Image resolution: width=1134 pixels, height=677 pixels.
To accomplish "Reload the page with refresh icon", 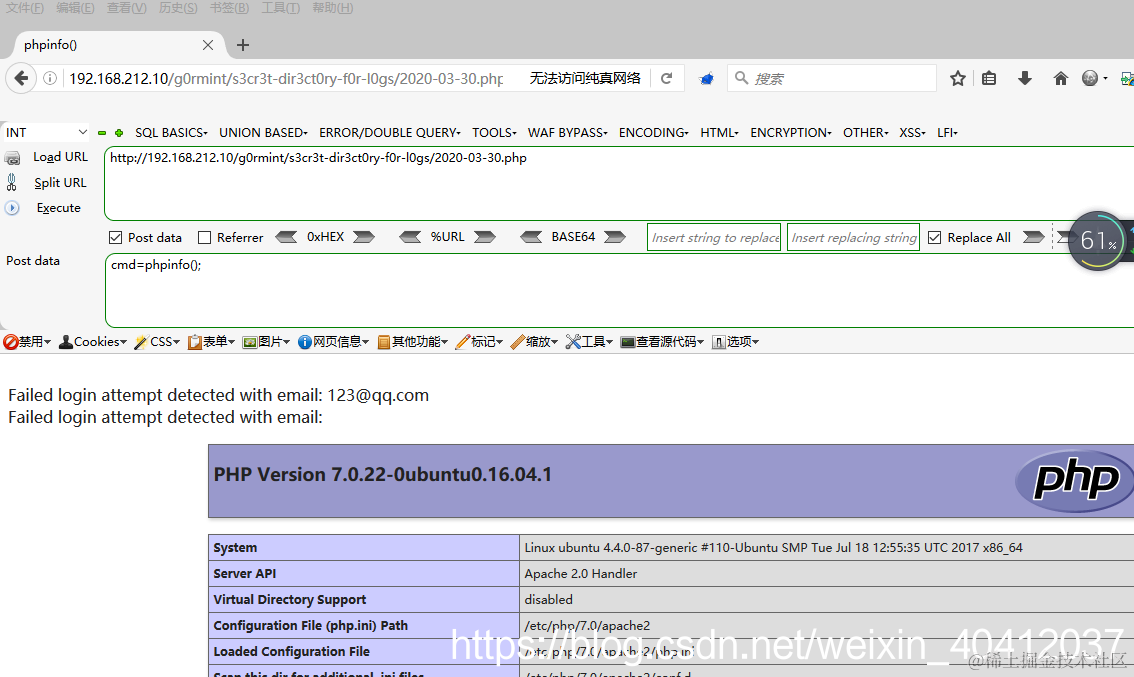I will click(x=667, y=78).
